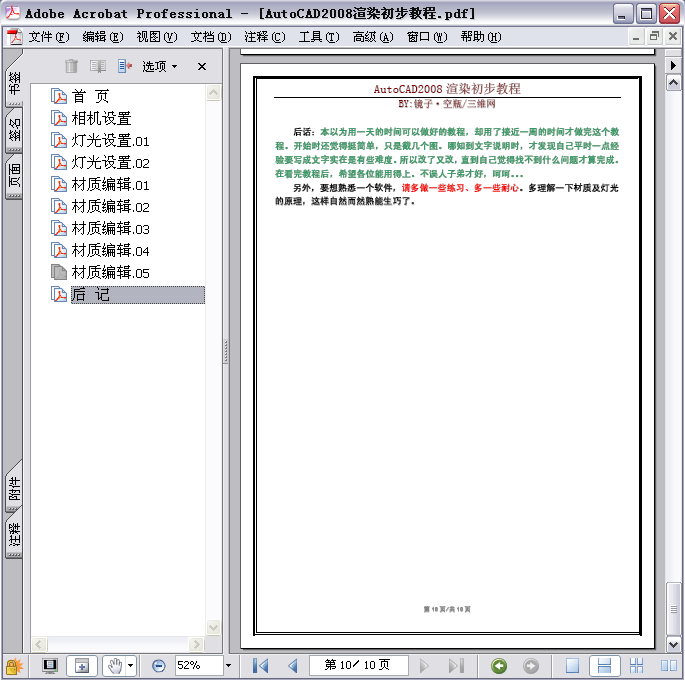Click the document scroll down arrow

(x=674, y=644)
